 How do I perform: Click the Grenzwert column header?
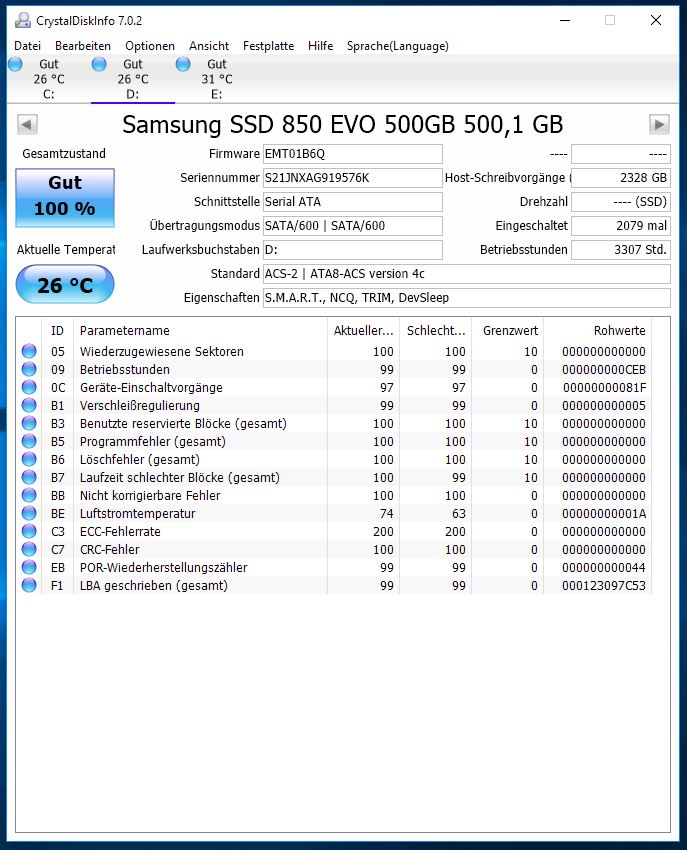click(508, 331)
